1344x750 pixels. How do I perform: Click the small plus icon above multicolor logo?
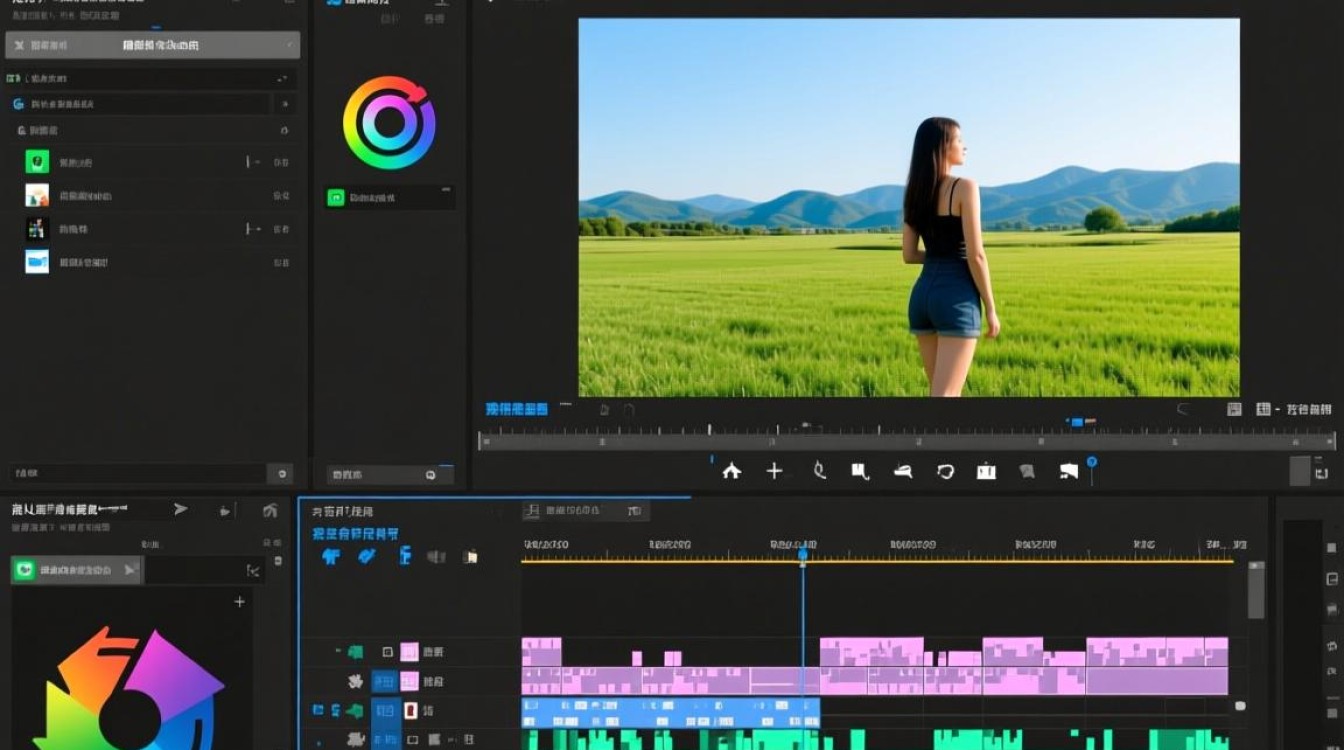(239, 602)
